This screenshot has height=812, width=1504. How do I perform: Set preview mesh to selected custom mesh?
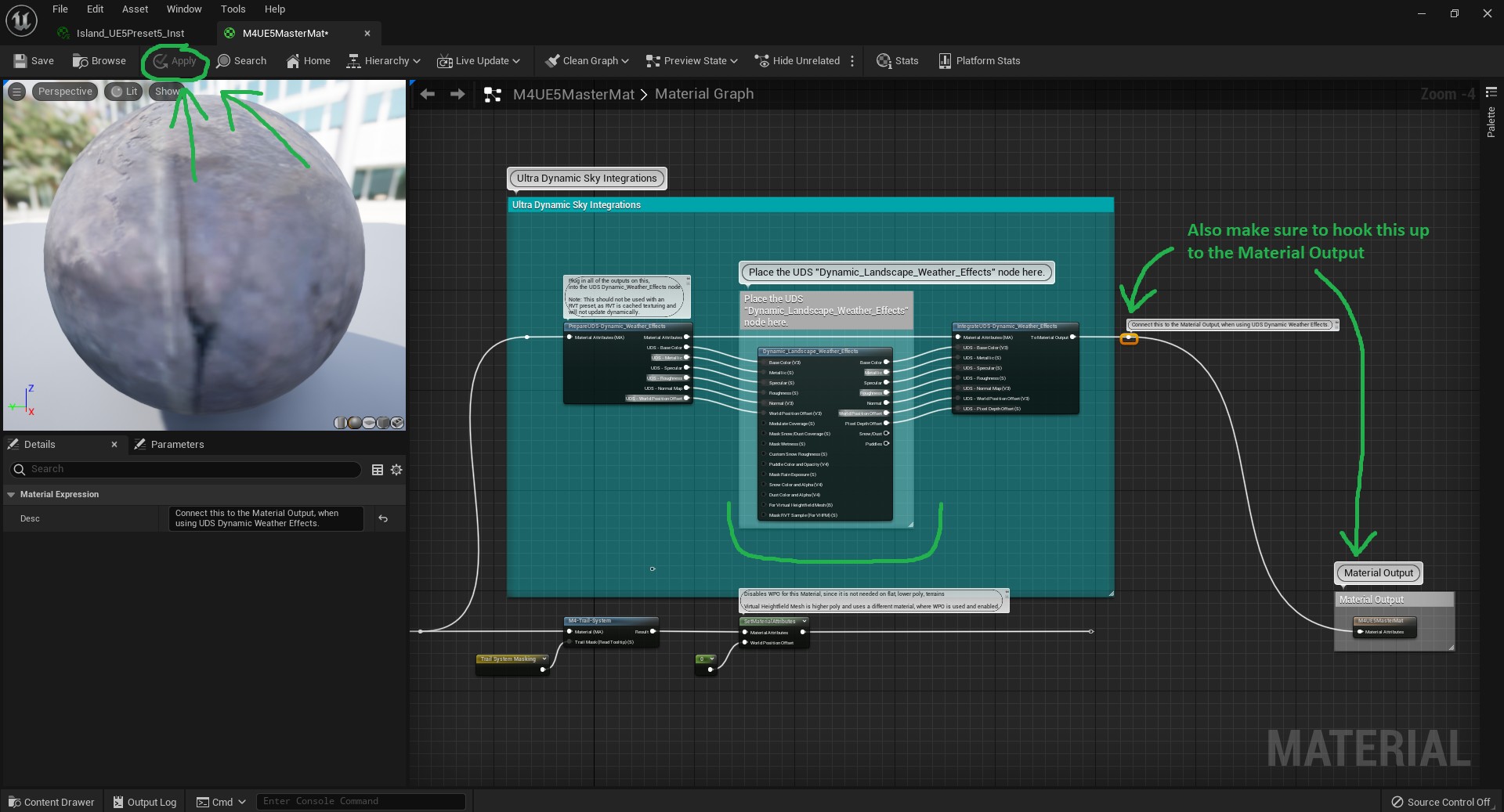point(397,423)
